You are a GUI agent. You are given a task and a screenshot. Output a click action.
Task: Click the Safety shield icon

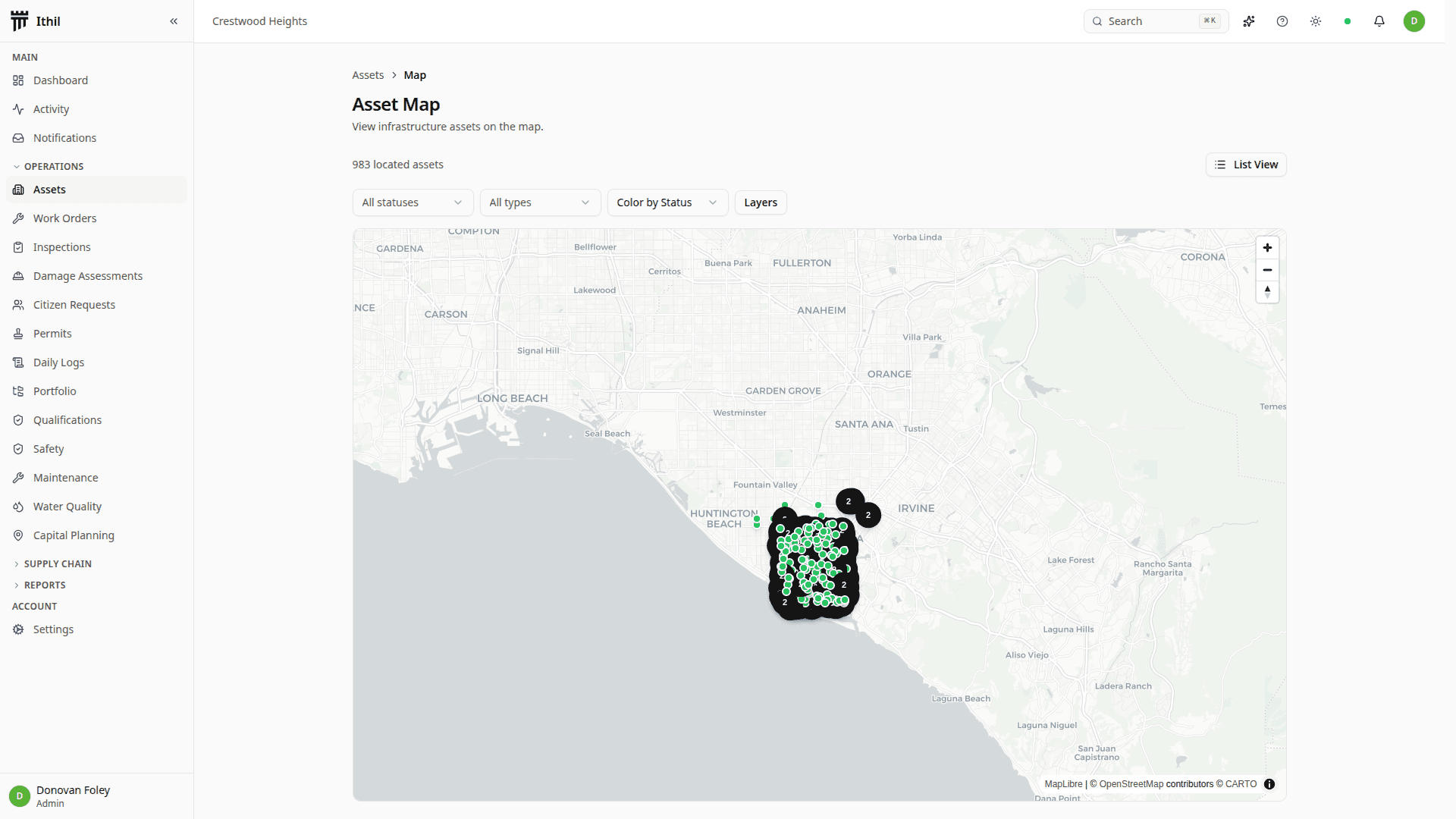tap(18, 449)
